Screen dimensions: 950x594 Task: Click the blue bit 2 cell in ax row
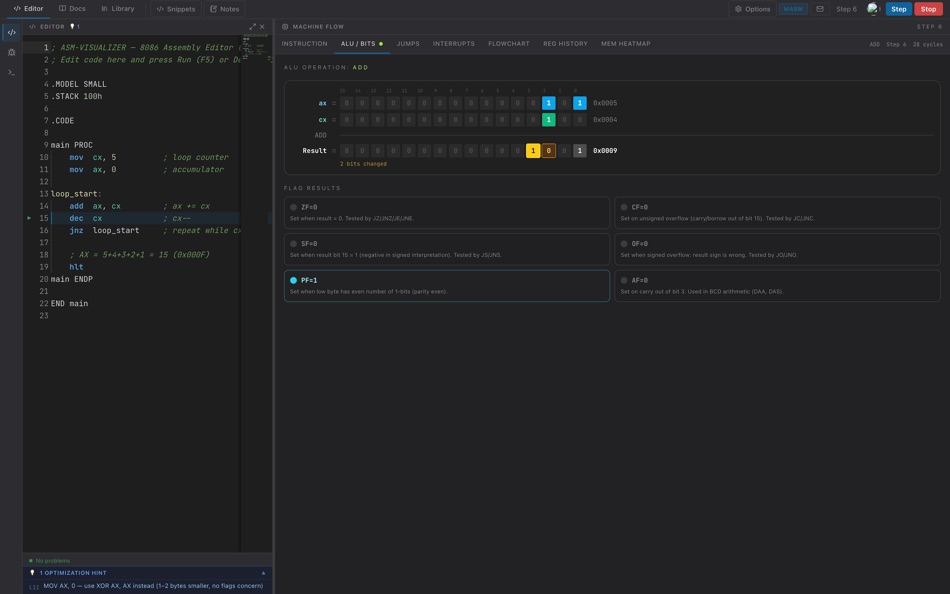tap(548, 103)
